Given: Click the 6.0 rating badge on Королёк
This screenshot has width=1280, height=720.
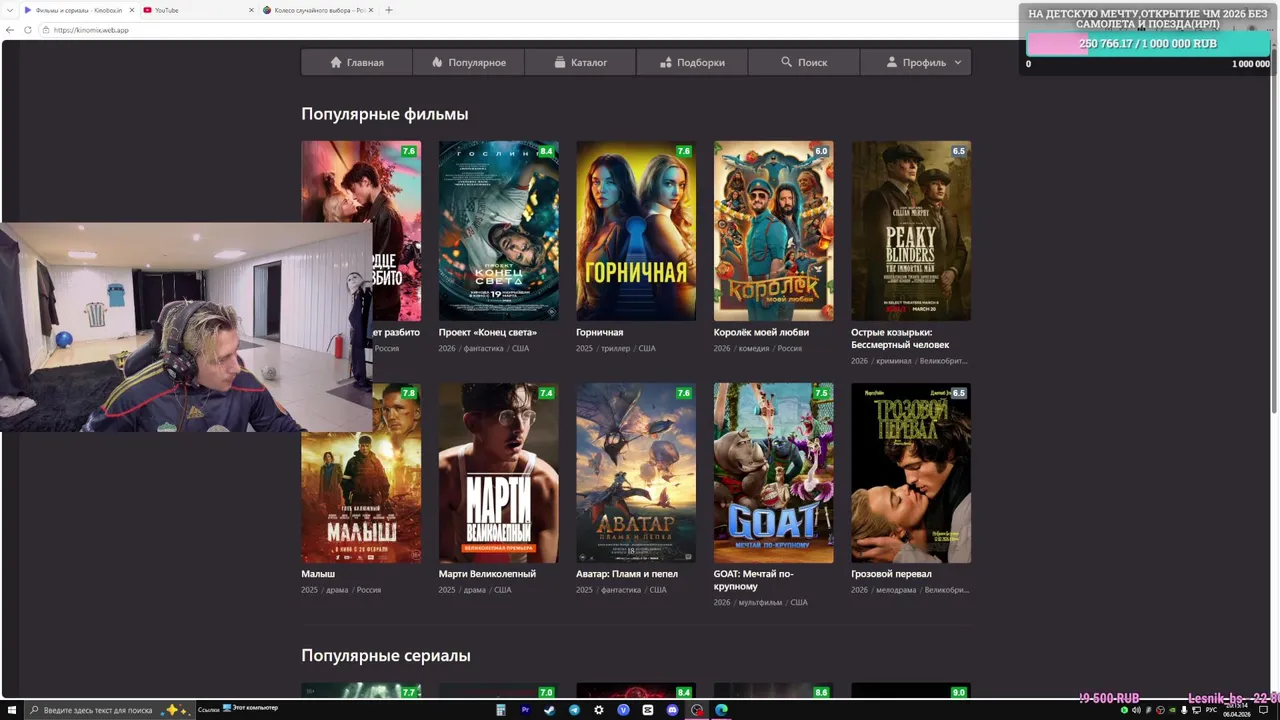Looking at the screenshot, I should click(x=821, y=151).
